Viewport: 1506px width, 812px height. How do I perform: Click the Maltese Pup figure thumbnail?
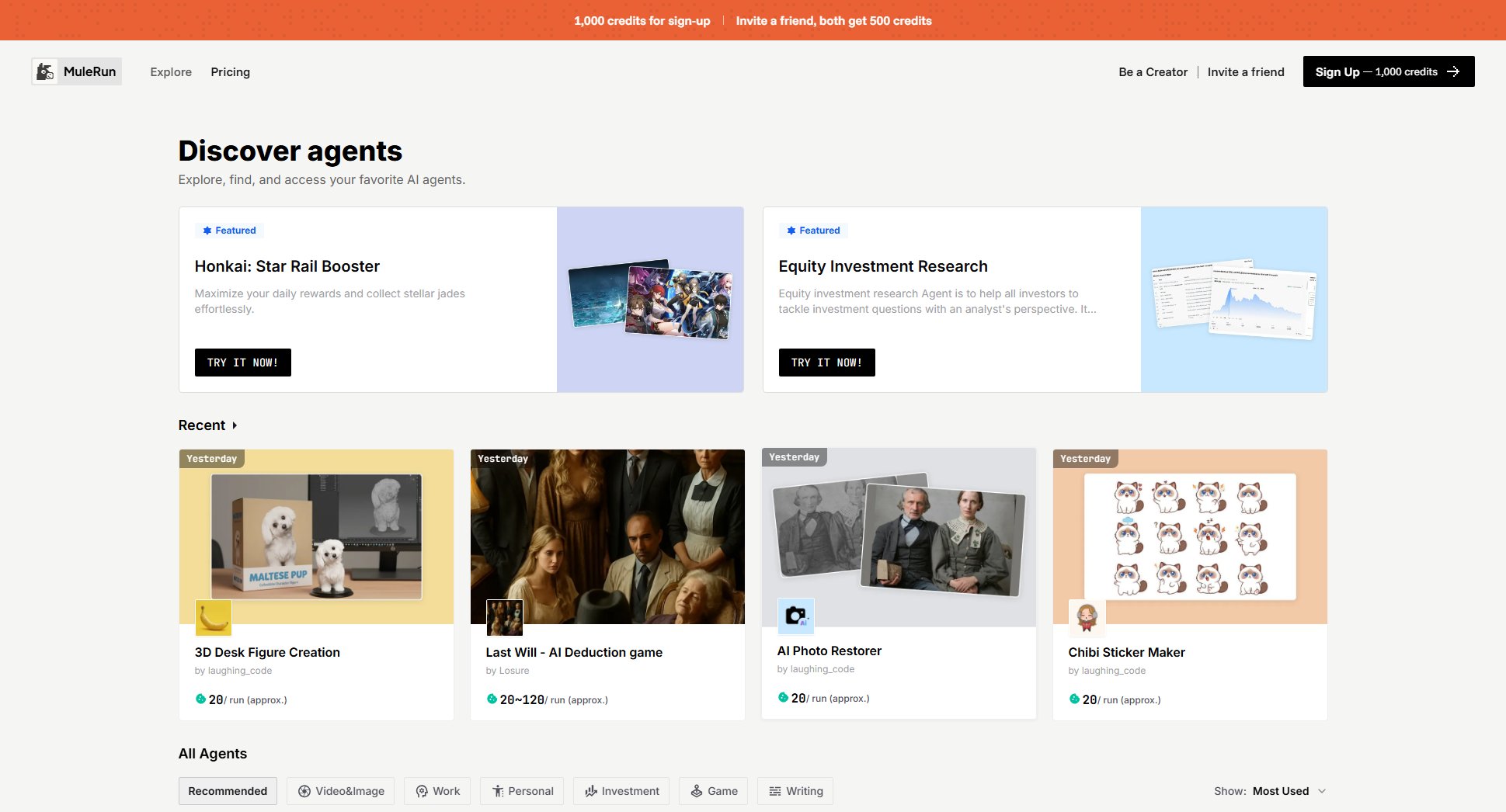click(317, 536)
